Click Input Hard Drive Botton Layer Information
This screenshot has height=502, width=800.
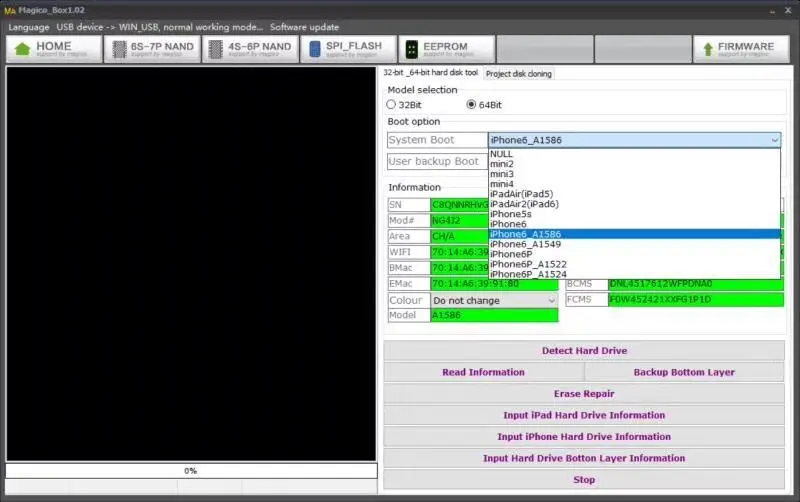(584, 458)
